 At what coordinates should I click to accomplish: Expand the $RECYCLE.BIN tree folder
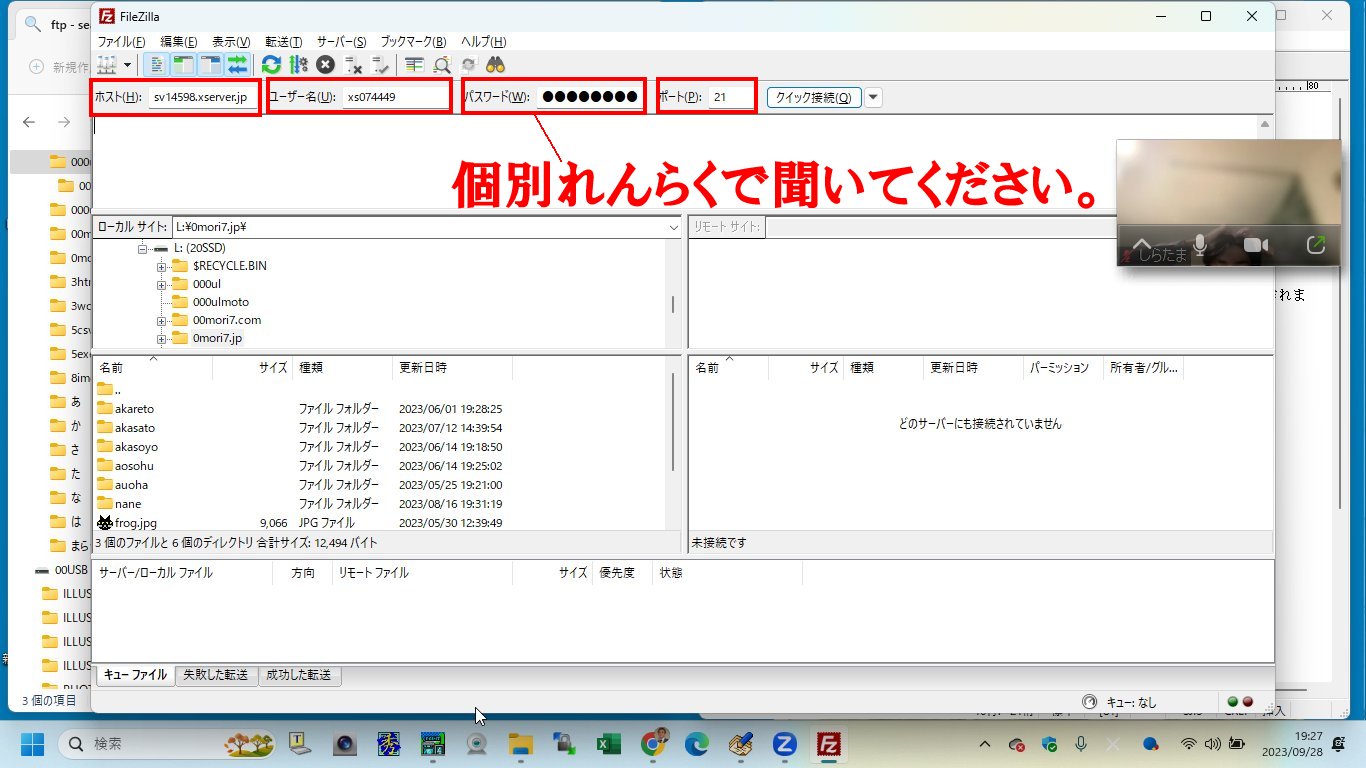pos(161,266)
